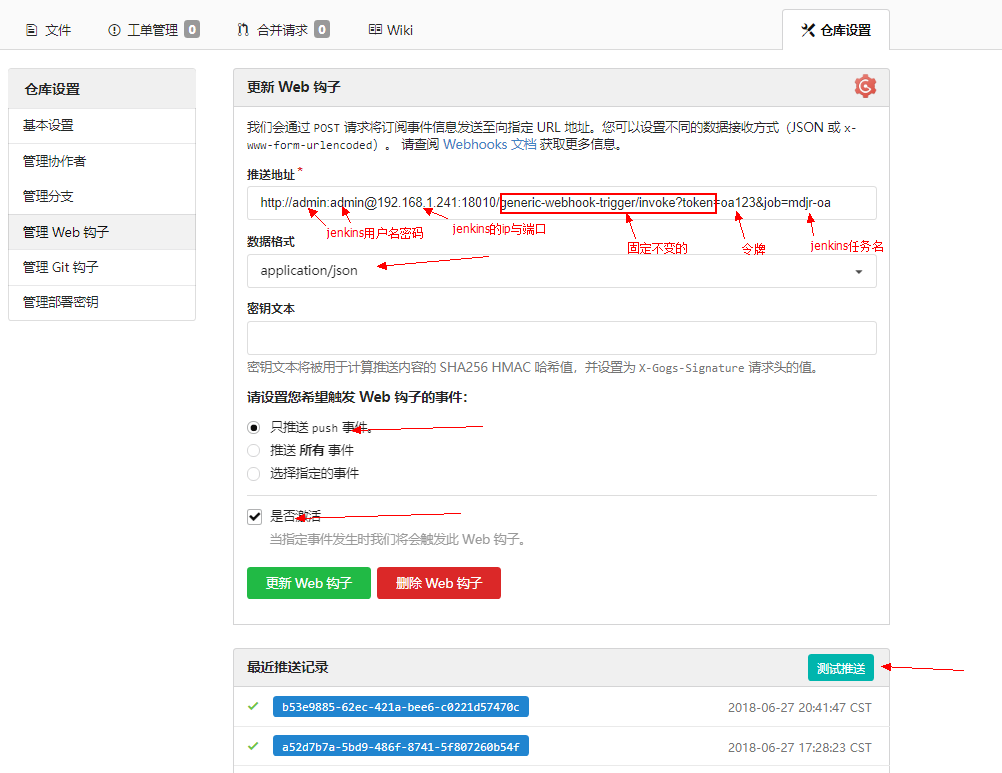Click the 推送地址 field label
Screen dimensions: 1002x773
(x=271, y=174)
